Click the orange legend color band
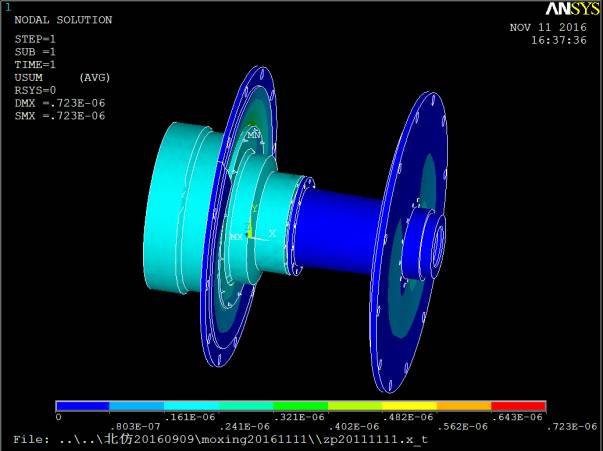 coord(462,405)
